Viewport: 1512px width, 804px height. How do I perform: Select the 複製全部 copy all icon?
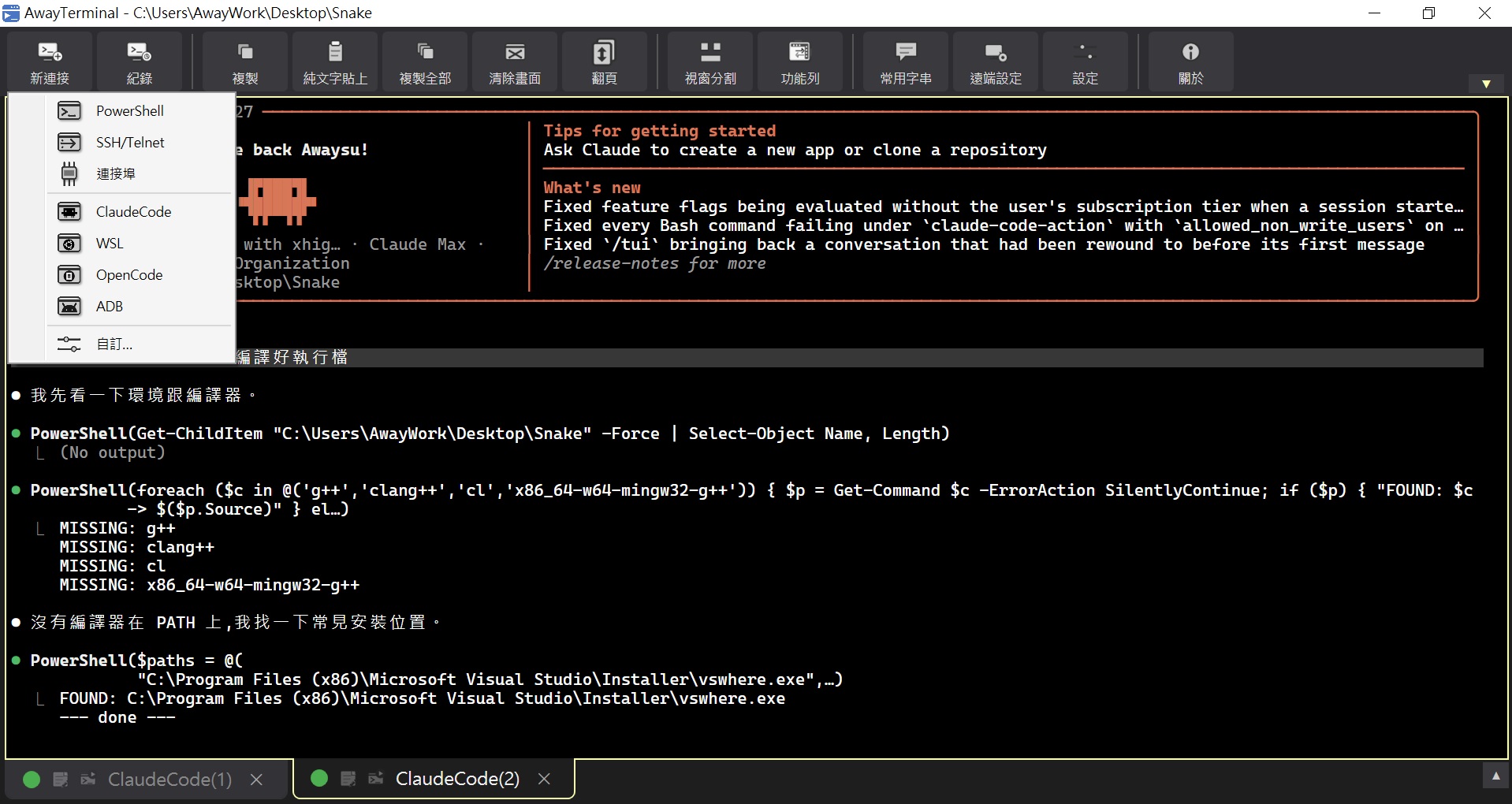(x=425, y=62)
